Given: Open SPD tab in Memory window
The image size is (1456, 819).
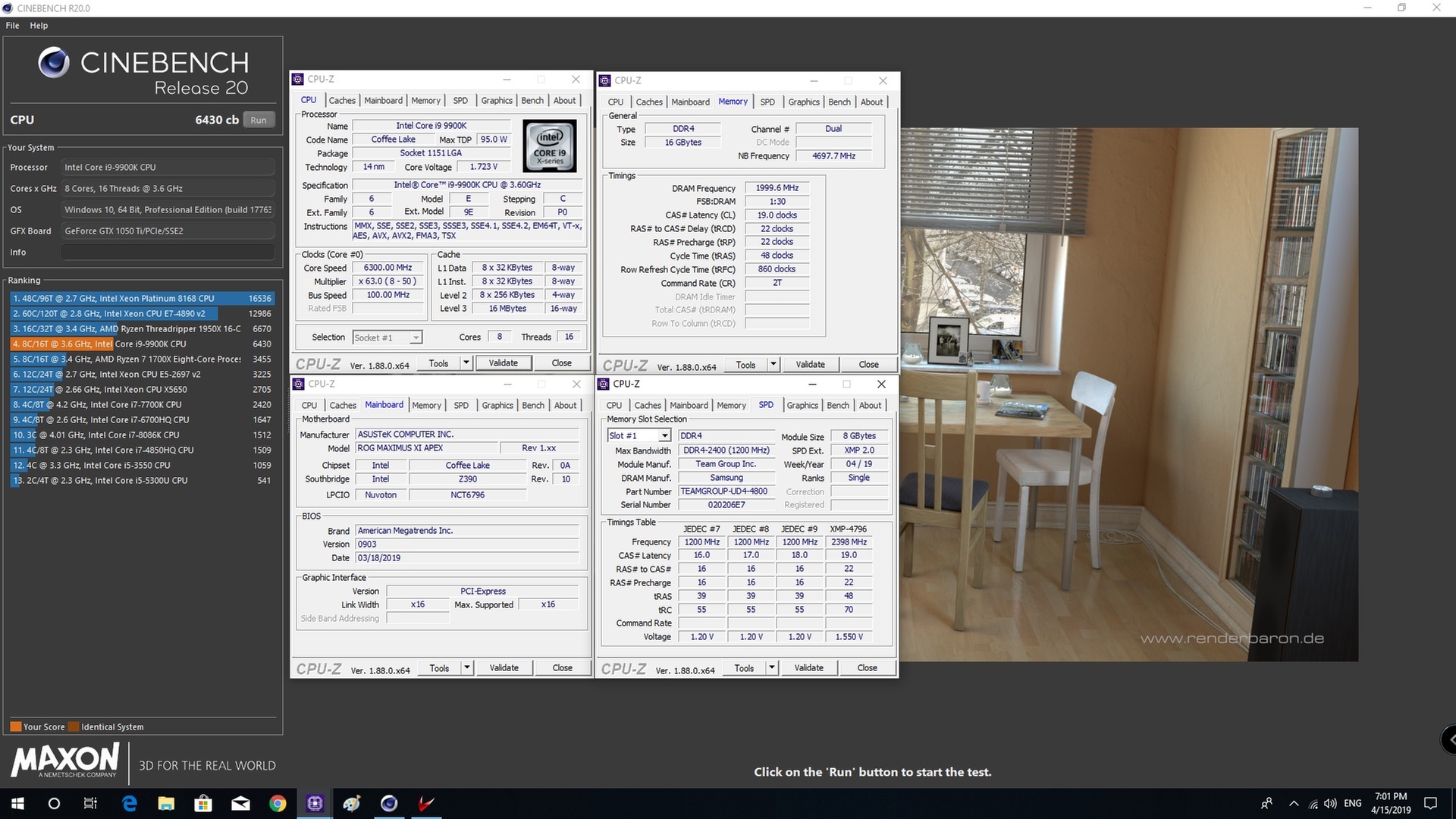Looking at the screenshot, I should pyautogui.click(x=767, y=102).
